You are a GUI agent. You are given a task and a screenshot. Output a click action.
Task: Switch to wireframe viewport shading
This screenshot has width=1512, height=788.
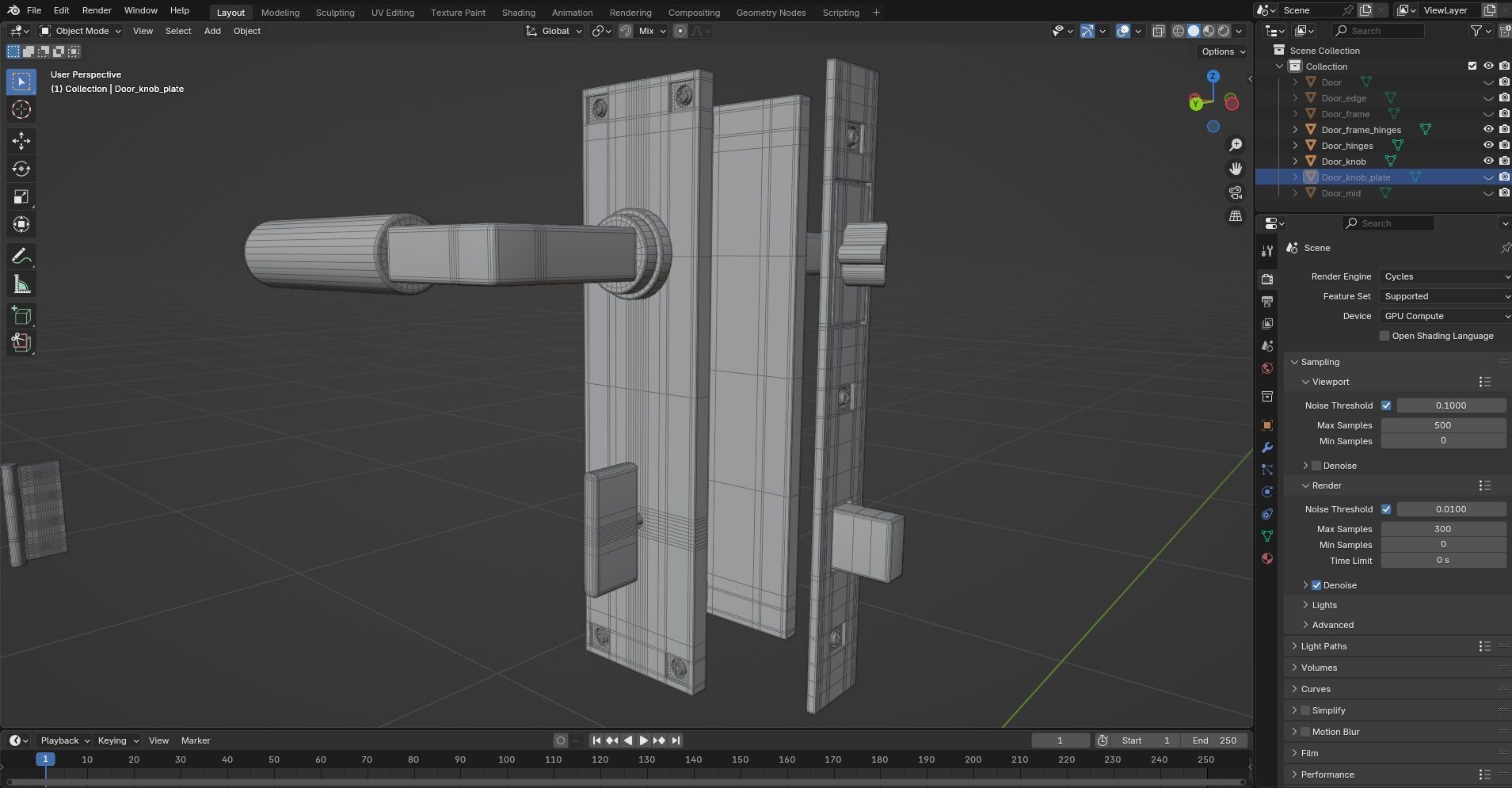point(1178,31)
